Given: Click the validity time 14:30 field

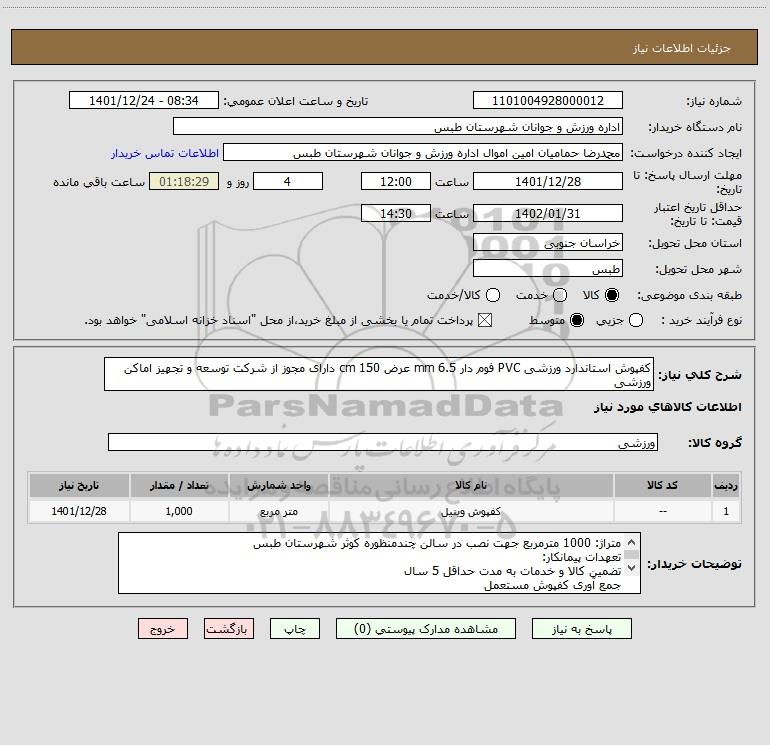Looking at the screenshot, I should click(x=396, y=214).
